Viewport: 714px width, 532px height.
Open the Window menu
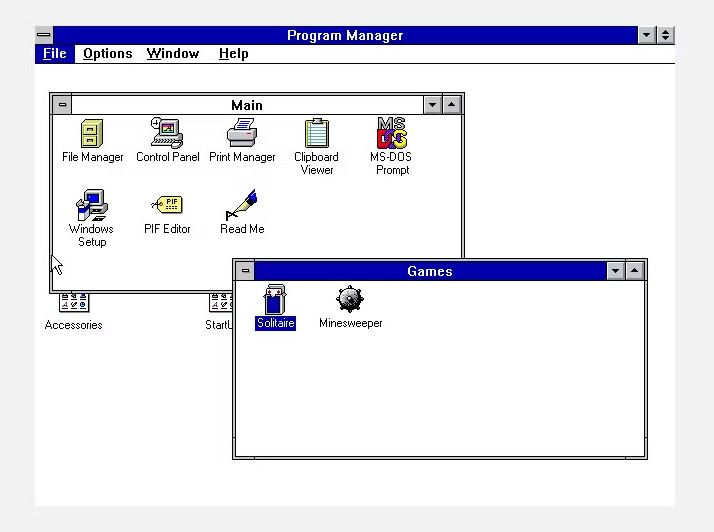(173, 54)
